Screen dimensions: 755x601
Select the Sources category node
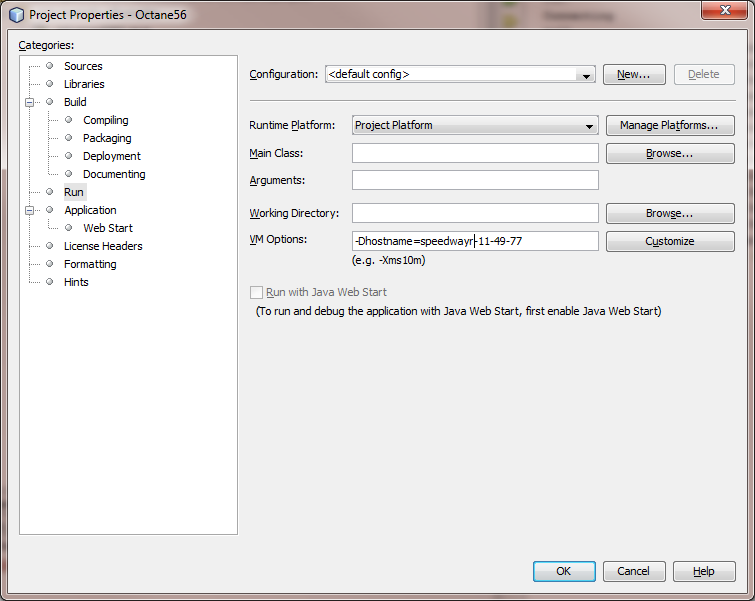click(83, 66)
